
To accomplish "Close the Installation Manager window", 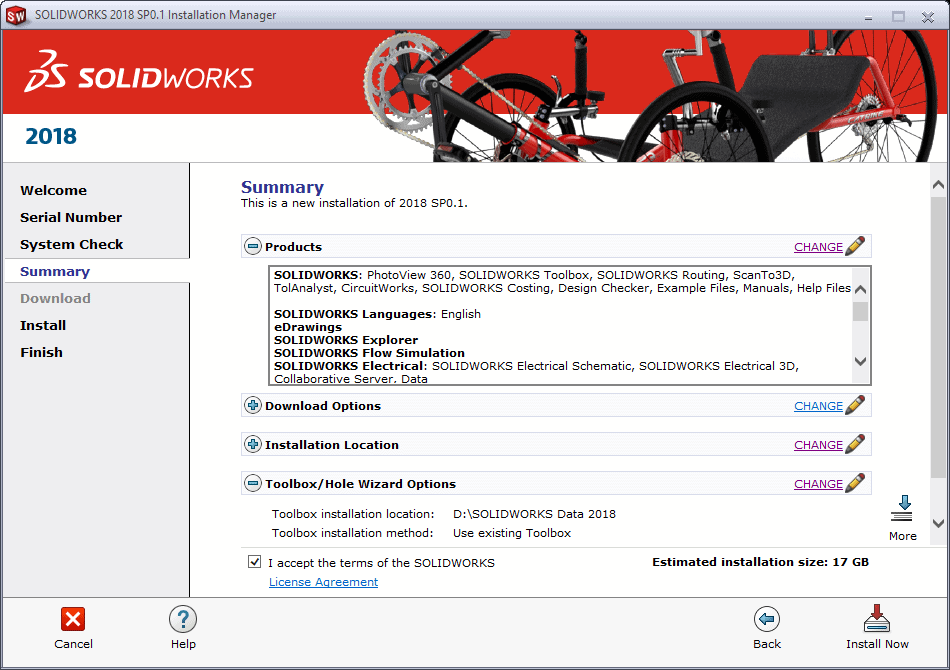I will (928, 17).
